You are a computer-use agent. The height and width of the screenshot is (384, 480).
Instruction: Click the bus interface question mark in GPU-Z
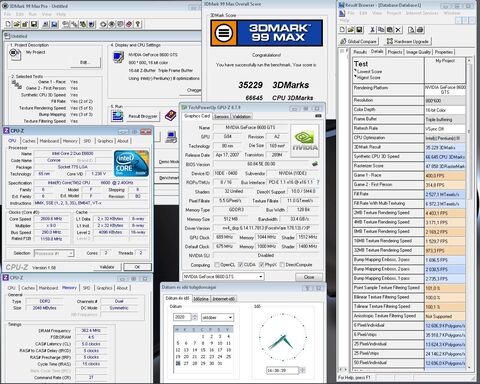pyautogui.click(x=318, y=182)
